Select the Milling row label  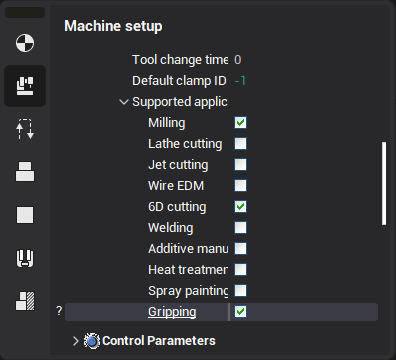[167, 123]
